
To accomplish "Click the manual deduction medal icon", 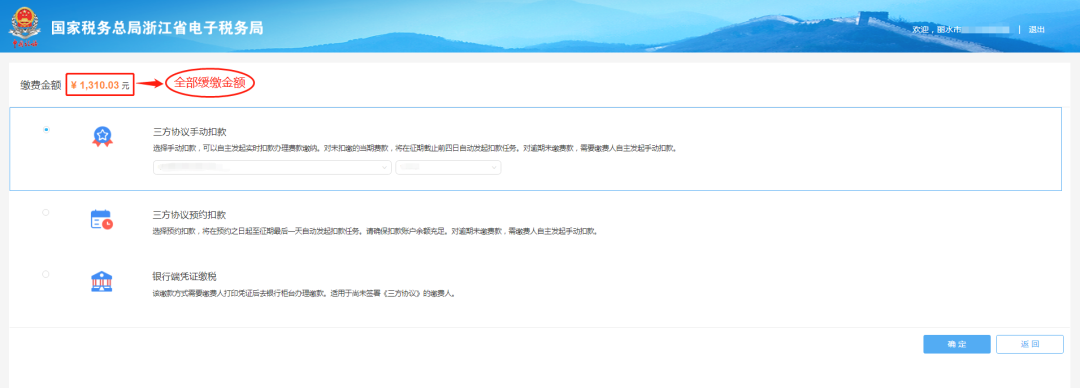I will 102,137.
